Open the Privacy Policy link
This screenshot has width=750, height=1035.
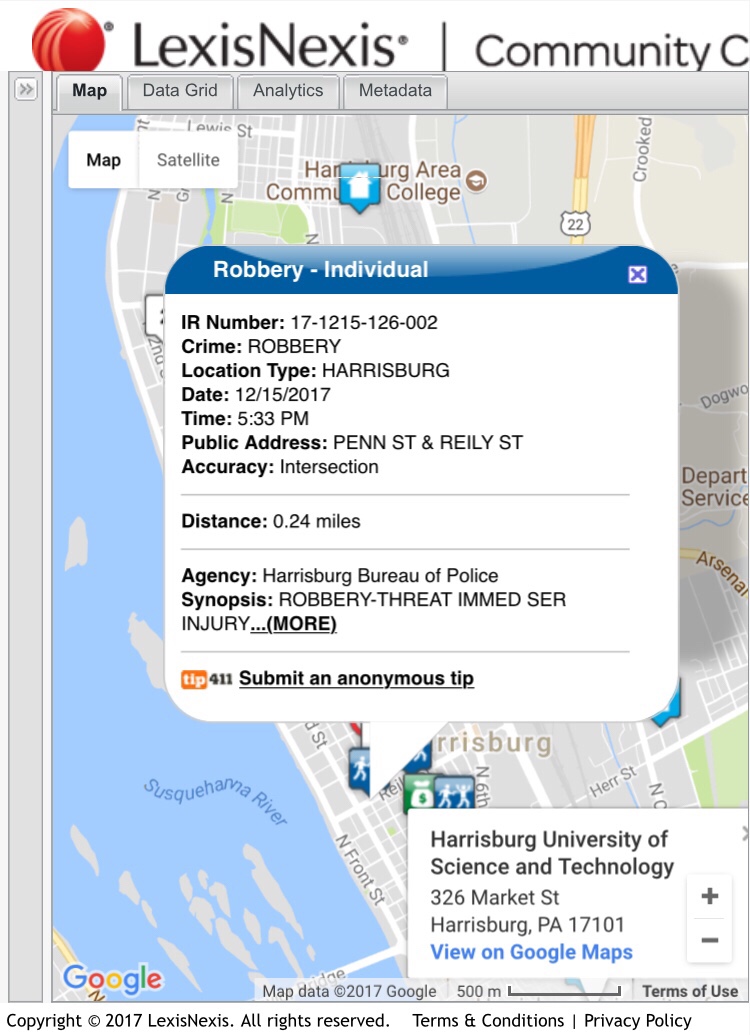point(638,1020)
